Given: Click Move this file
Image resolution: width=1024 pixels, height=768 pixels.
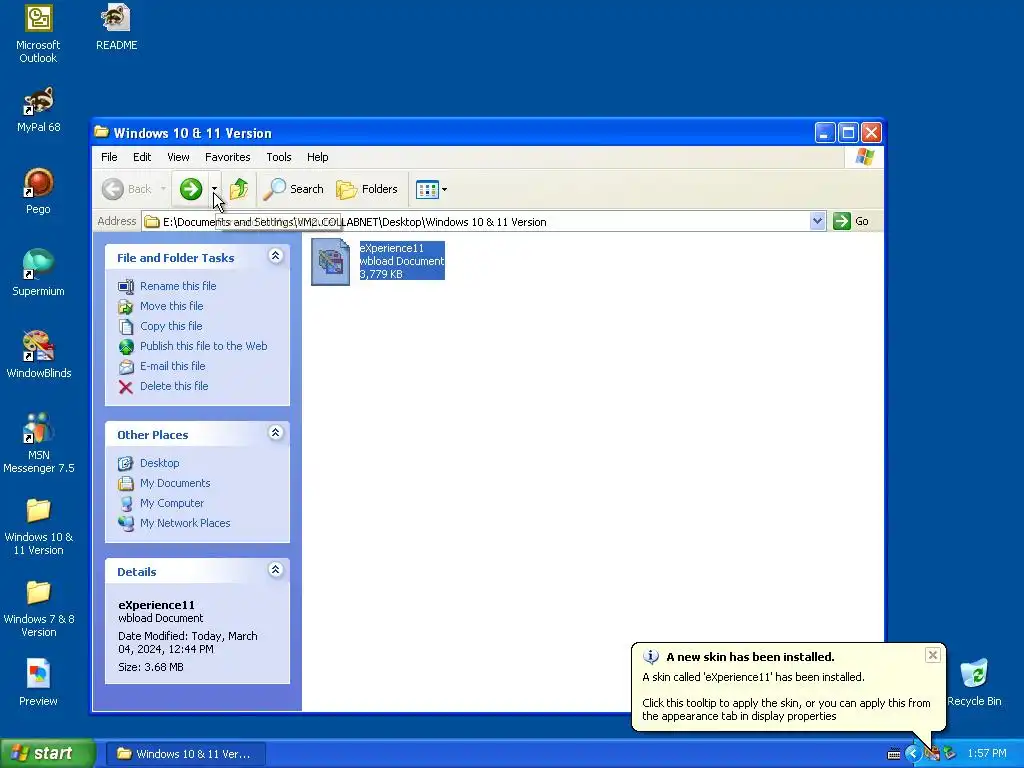Looking at the screenshot, I should coord(171,306).
